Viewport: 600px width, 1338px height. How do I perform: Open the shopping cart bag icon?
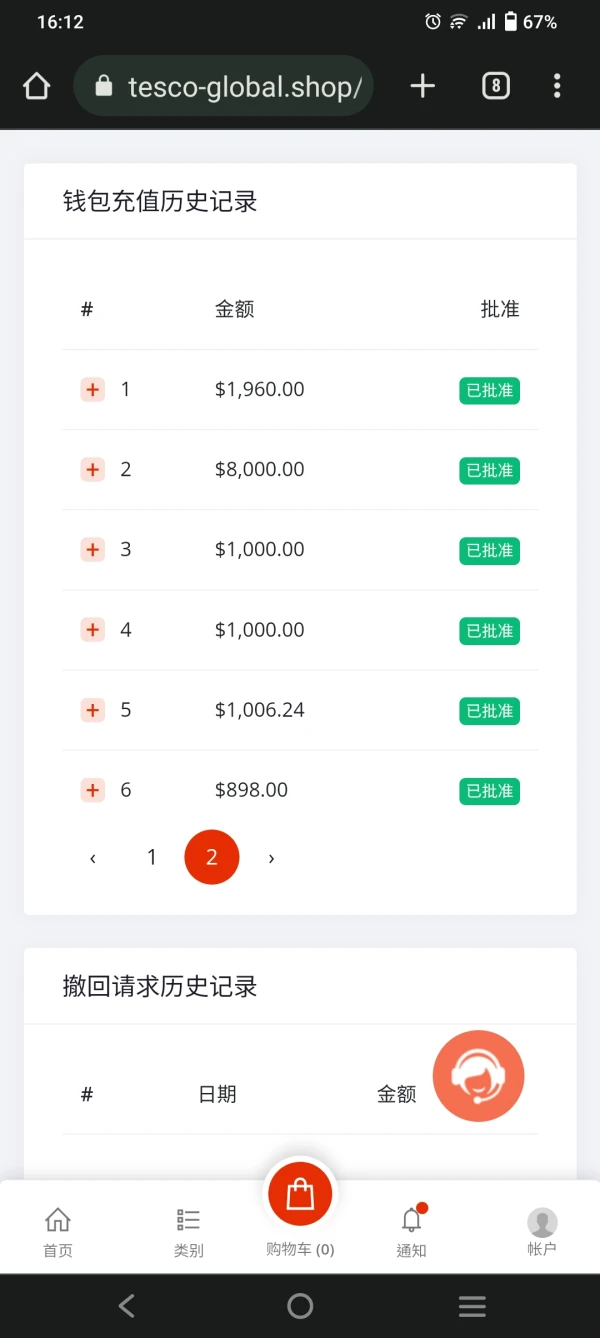pos(300,1195)
